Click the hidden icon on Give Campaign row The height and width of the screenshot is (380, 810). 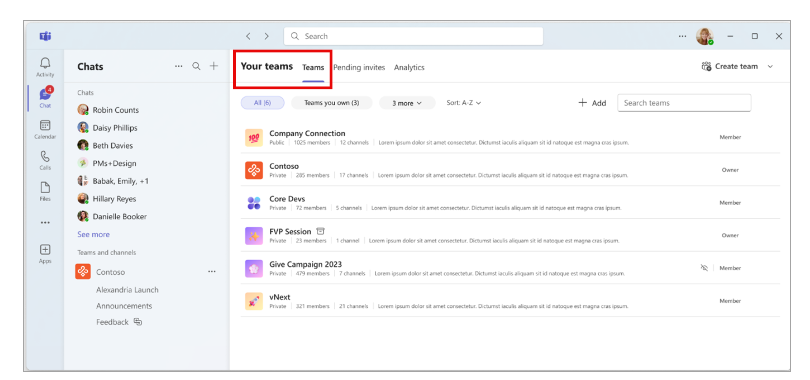coord(704,268)
